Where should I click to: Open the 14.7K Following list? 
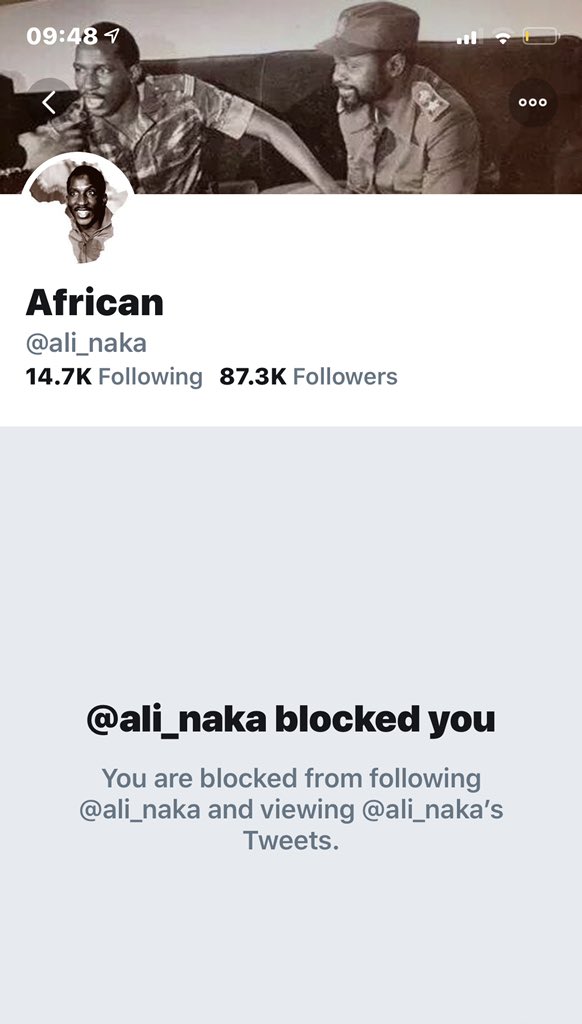pos(114,377)
